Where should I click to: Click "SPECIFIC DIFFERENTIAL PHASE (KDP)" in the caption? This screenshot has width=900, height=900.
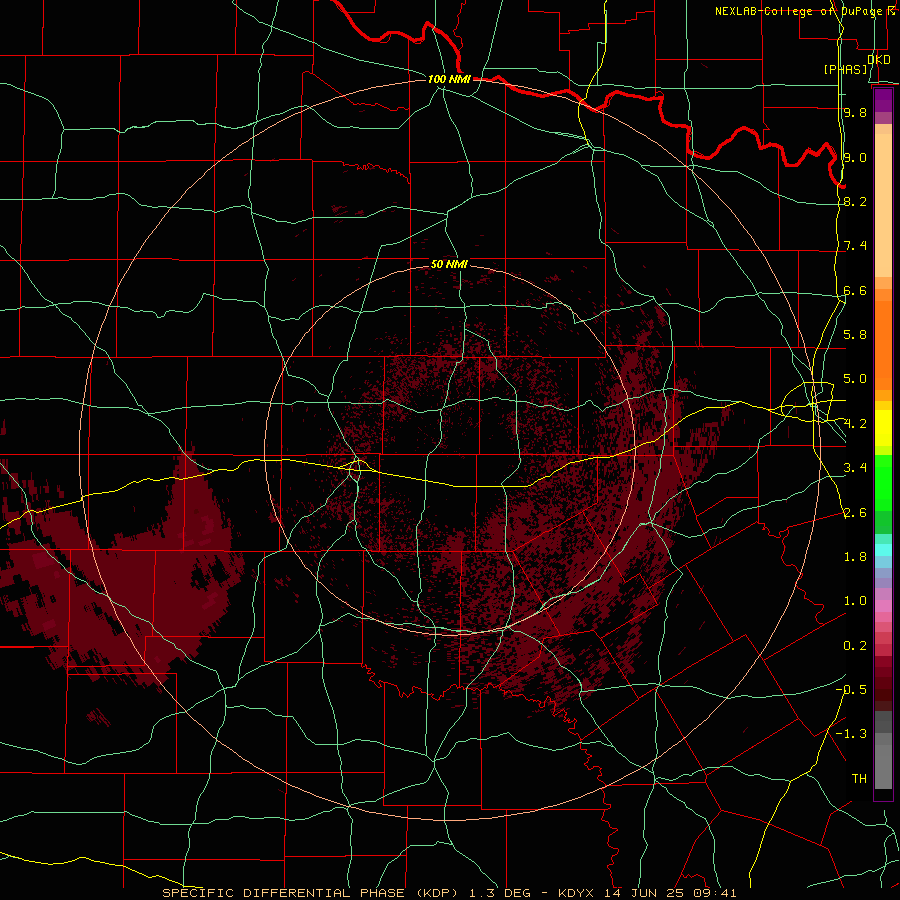click(308, 893)
